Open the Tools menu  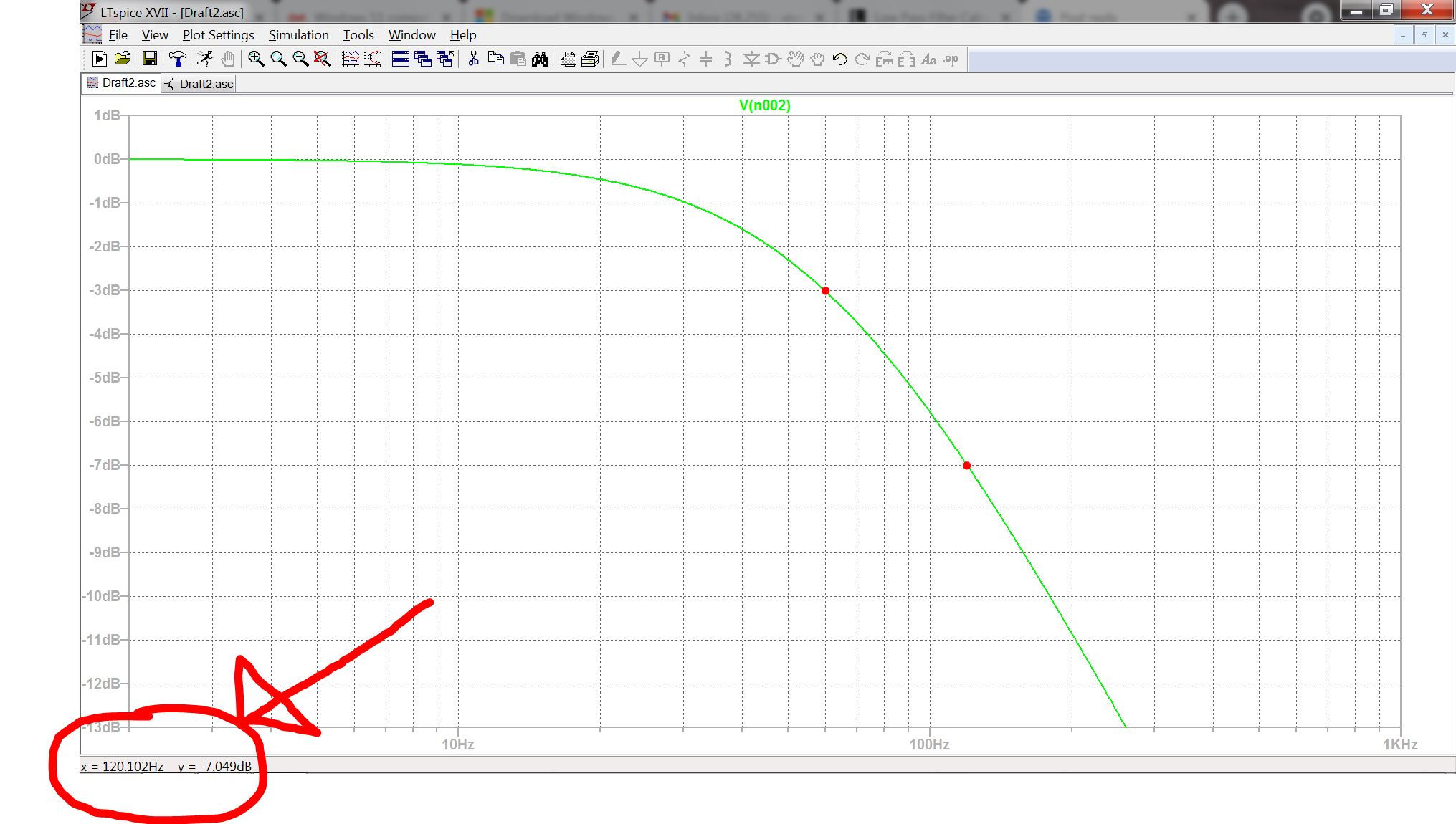(x=358, y=35)
